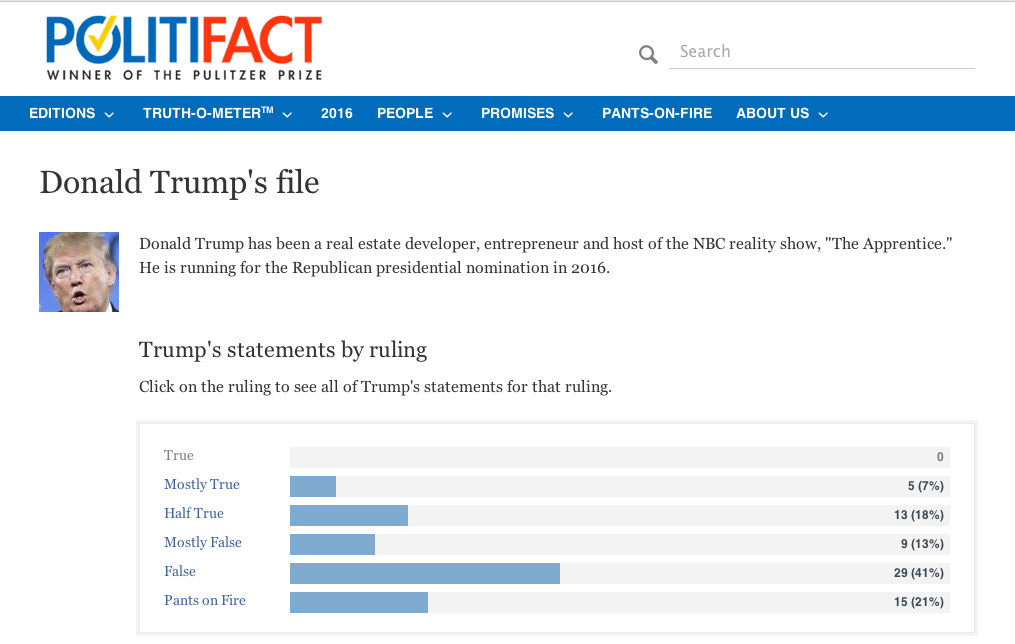Go to the 2016 section

[337, 114]
